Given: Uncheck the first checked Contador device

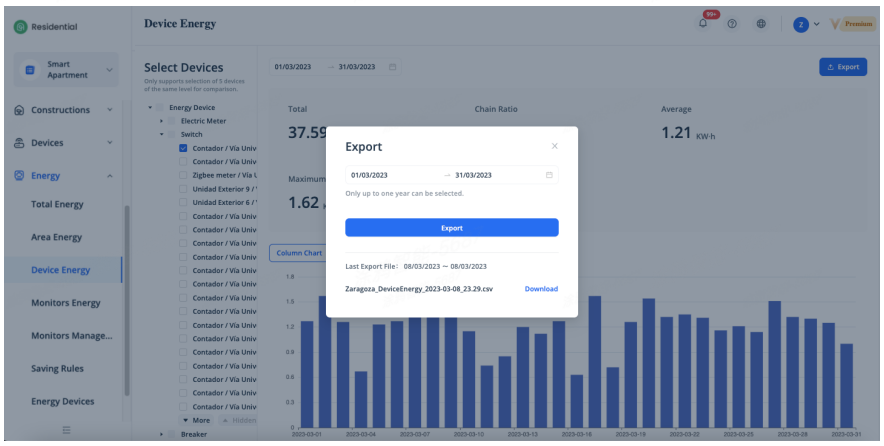Looking at the screenshot, I should (183, 148).
